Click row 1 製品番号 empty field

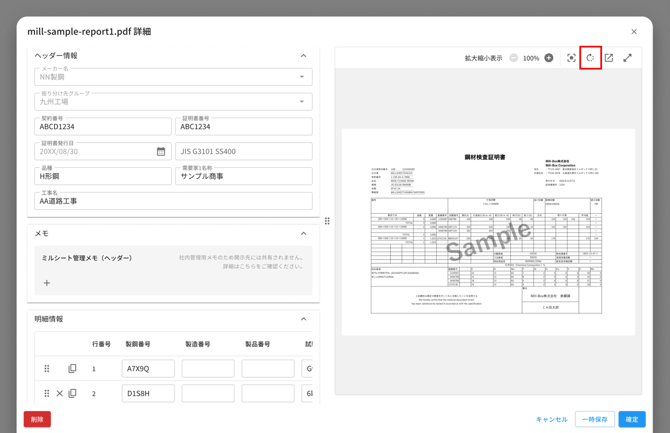pos(268,368)
